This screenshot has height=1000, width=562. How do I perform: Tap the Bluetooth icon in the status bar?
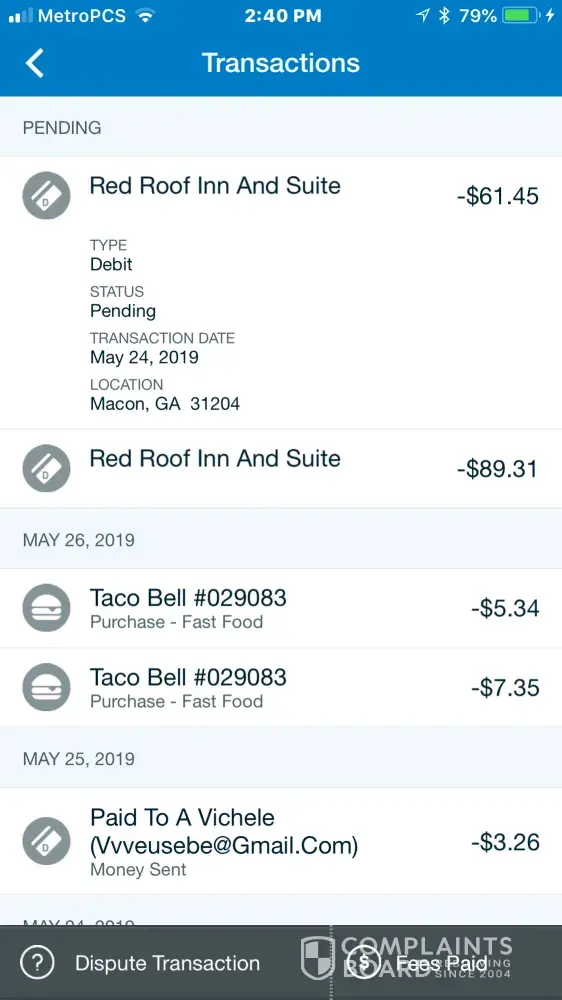[x=445, y=16]
